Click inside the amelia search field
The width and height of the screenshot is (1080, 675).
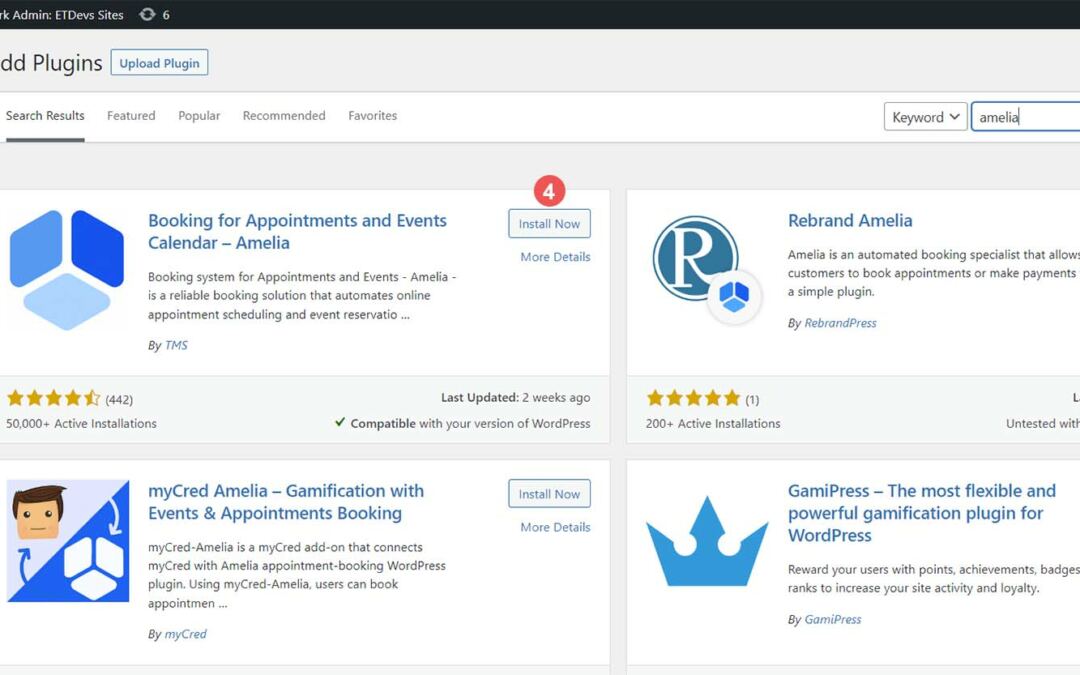(1020, 116)
